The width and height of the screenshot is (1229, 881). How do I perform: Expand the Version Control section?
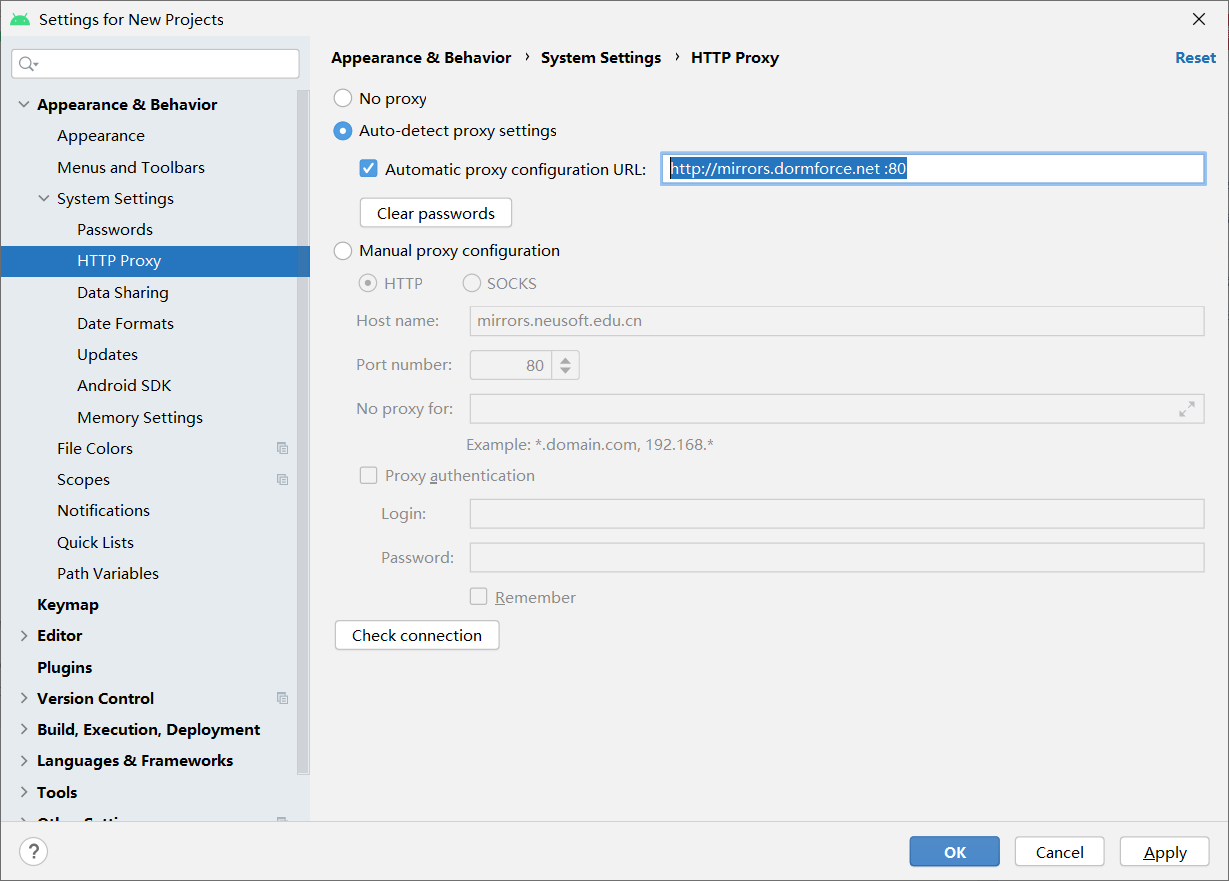pos(24,698)
